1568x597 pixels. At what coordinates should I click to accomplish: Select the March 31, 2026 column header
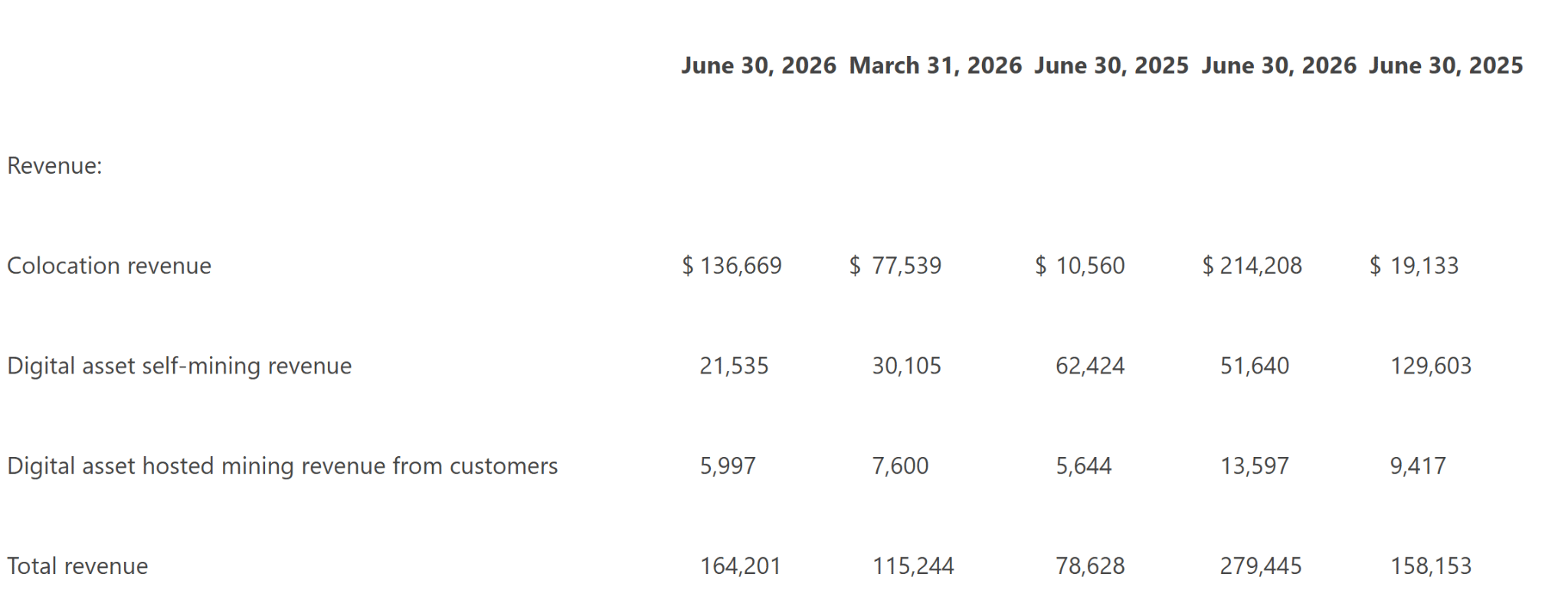tap(935, 66)
